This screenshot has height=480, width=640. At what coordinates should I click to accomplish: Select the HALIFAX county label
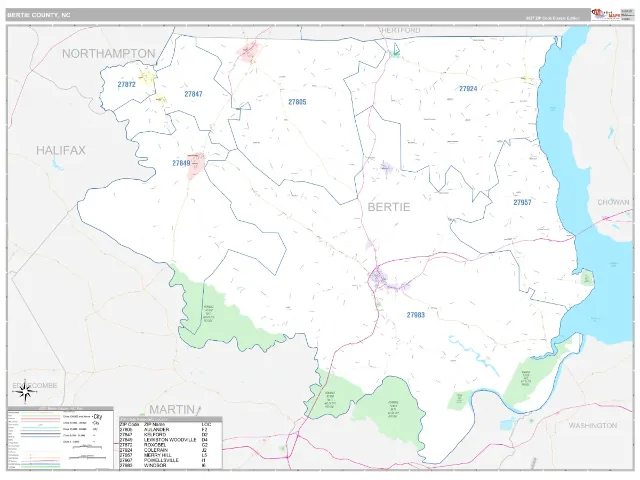click(61, 150)
